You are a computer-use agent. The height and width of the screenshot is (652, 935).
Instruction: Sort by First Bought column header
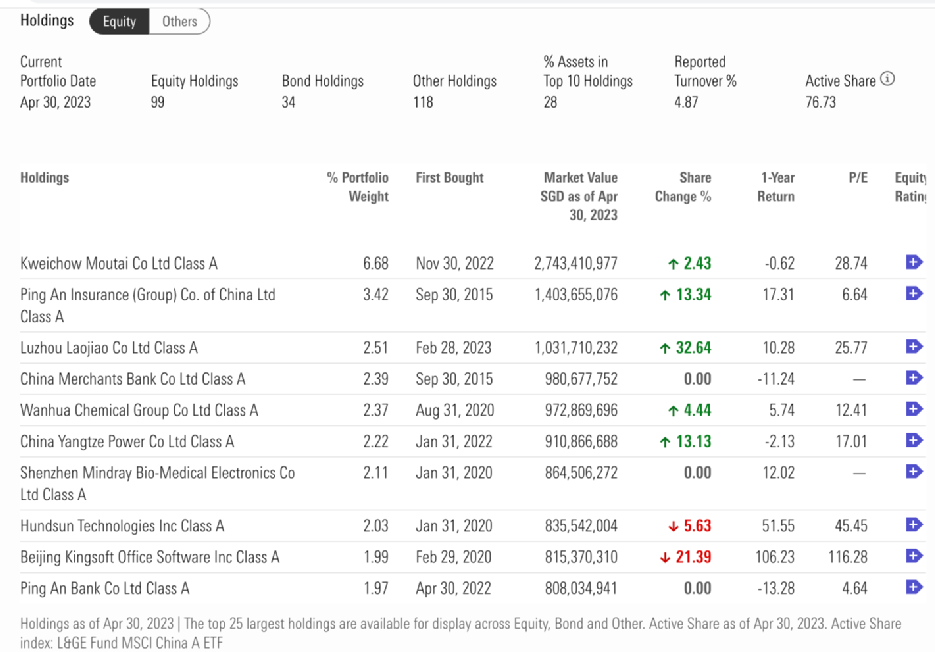tap(449, 178)
